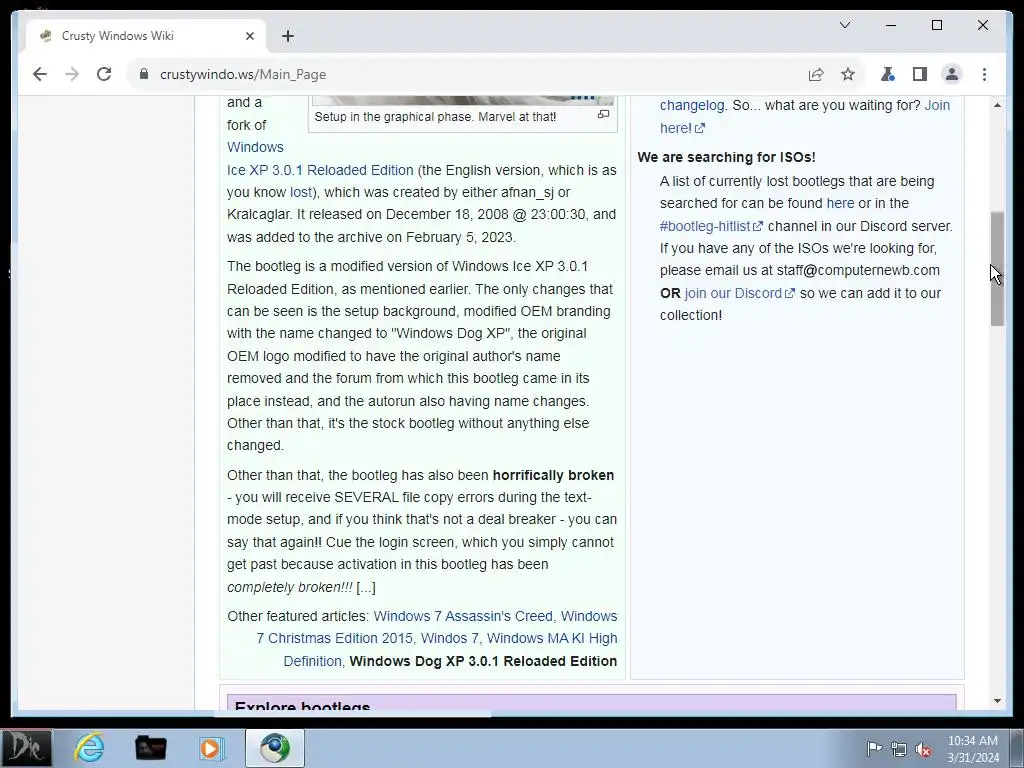Go back to the previous page
This screenshot has width=1024, height=768.
(x=40, y=74)
